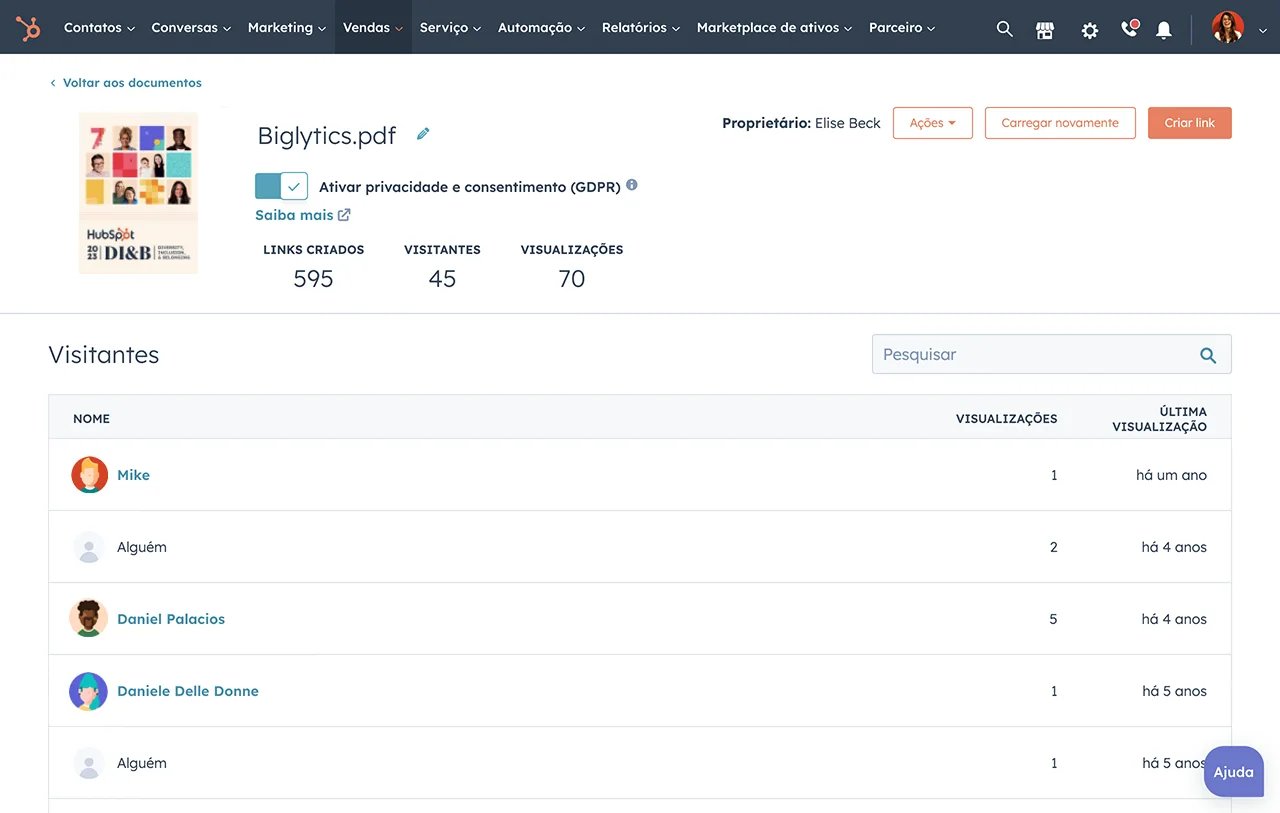The height and width of the screenshot is (813, 1280).
Task: Click the magnifier icon in the Pesquisar field
Action: pos(1207,354)
